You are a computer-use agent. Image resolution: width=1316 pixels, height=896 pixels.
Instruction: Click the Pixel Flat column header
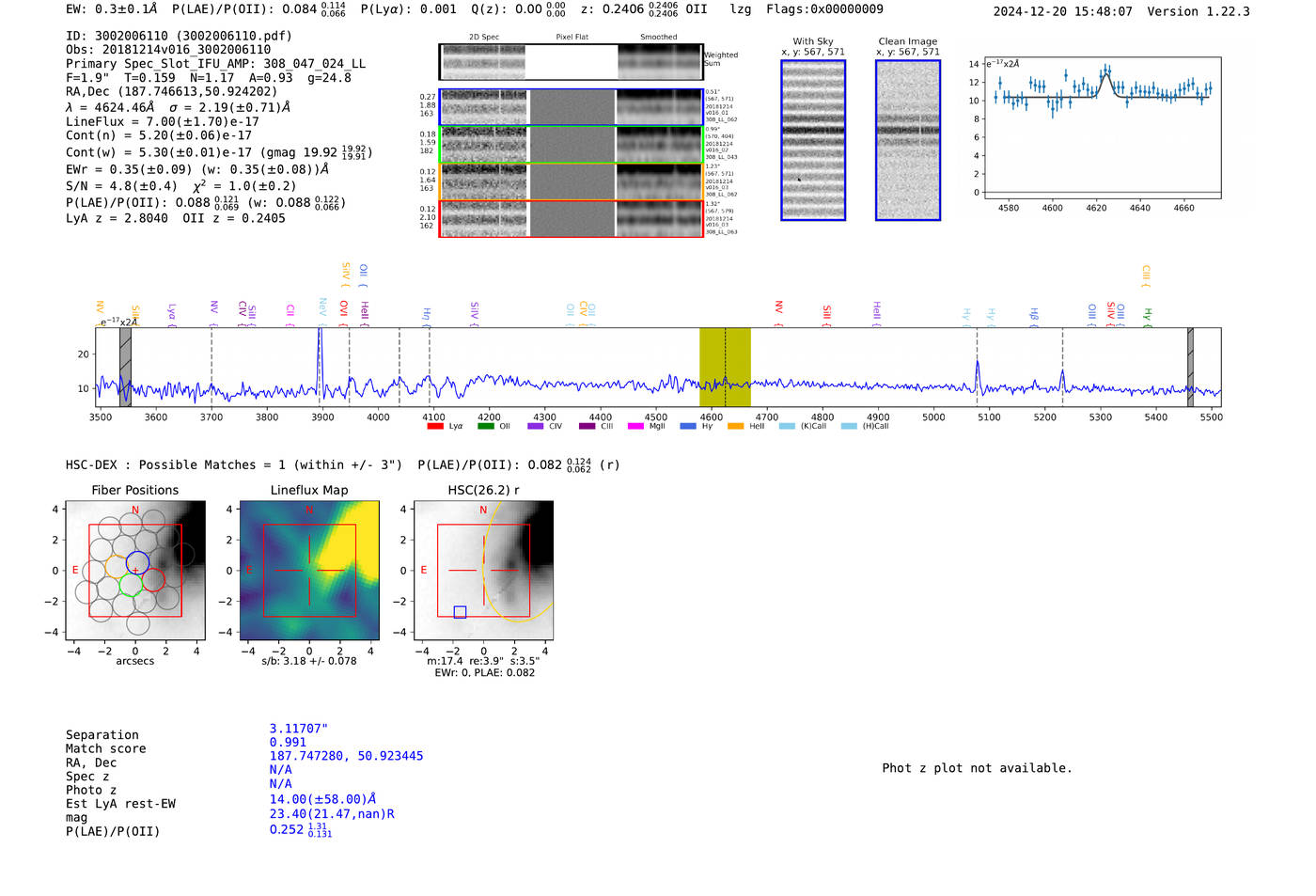coord(572,38)
